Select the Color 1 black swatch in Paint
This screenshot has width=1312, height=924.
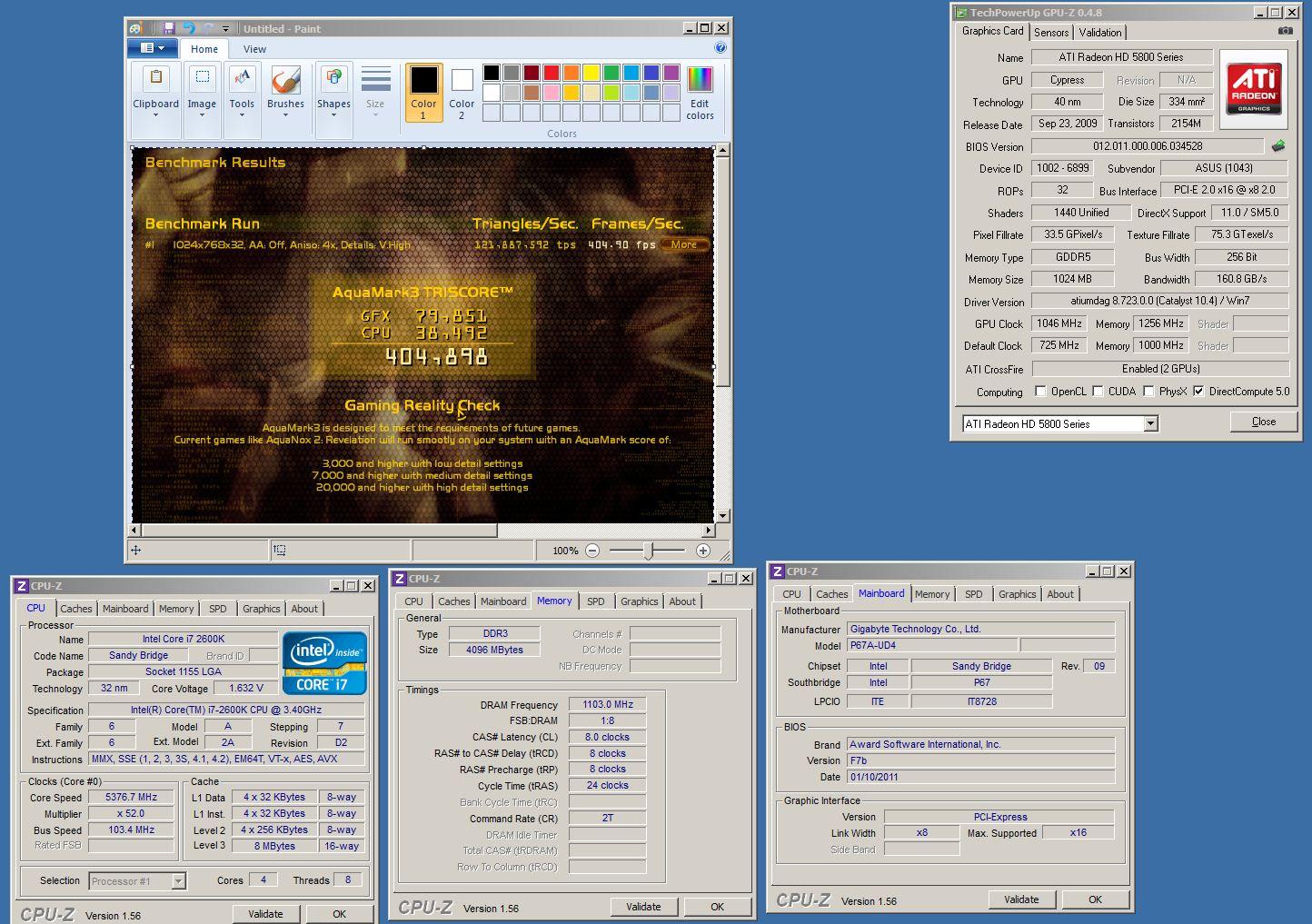click(x=423, y=92)
